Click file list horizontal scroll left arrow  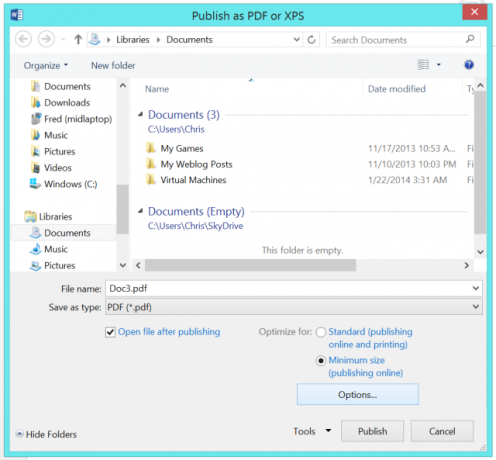click(138, 265)
